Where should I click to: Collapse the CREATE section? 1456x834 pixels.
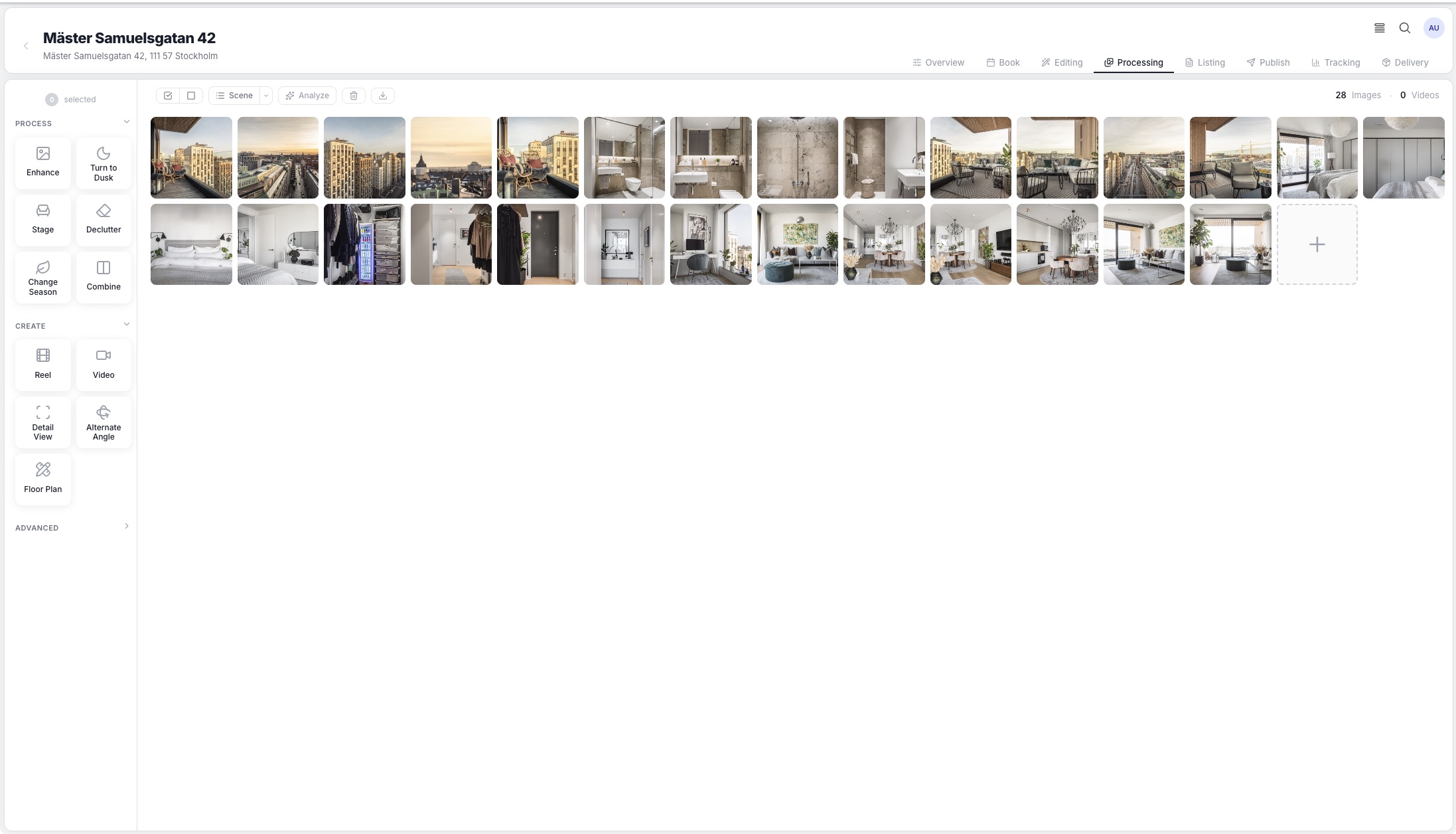(127, 325)
